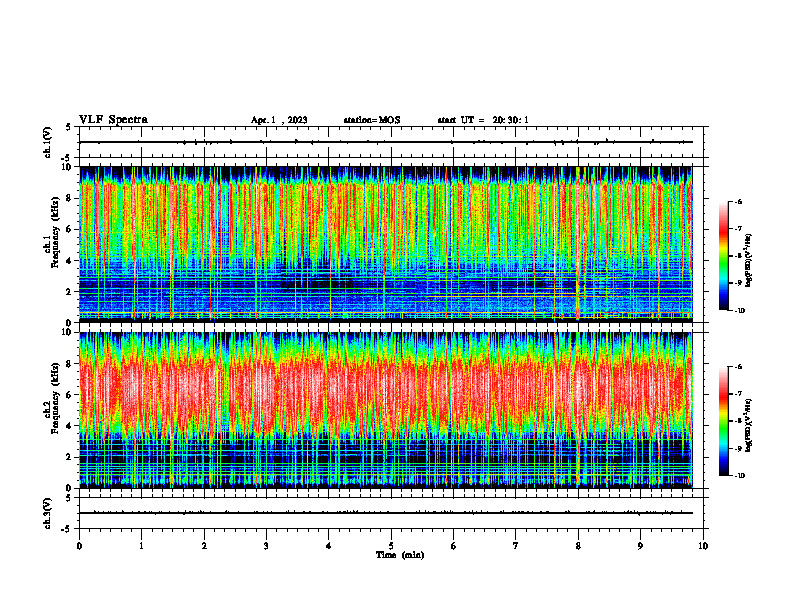Screen dimensions: 792x612
Task: Click the ch.2 frequency tick label "8"
Action: [x=70, y=364]
